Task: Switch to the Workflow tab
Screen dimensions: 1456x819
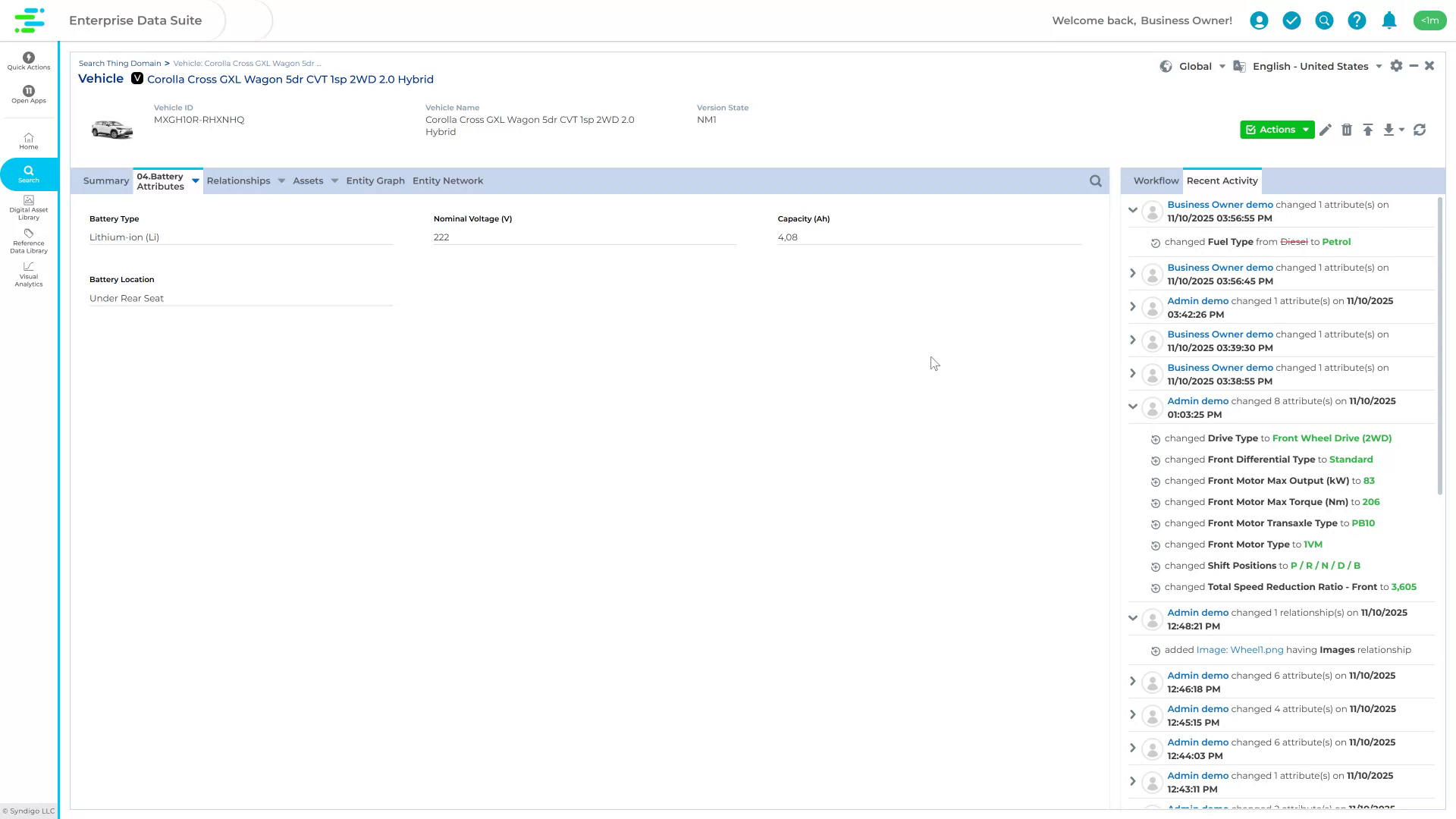Action: coord(1155,180)
